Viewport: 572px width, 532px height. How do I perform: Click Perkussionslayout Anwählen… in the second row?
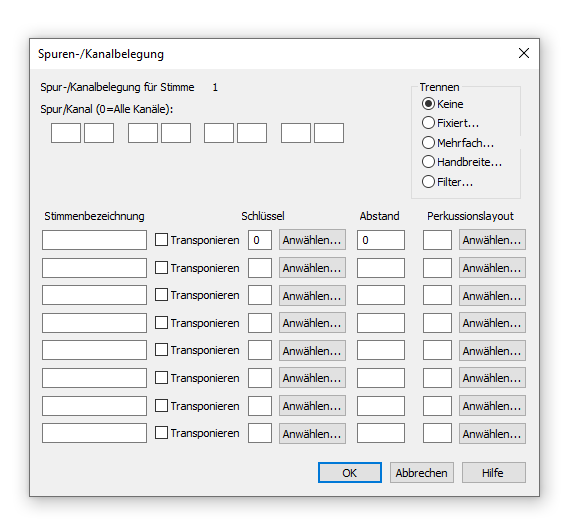coord(492,267)
